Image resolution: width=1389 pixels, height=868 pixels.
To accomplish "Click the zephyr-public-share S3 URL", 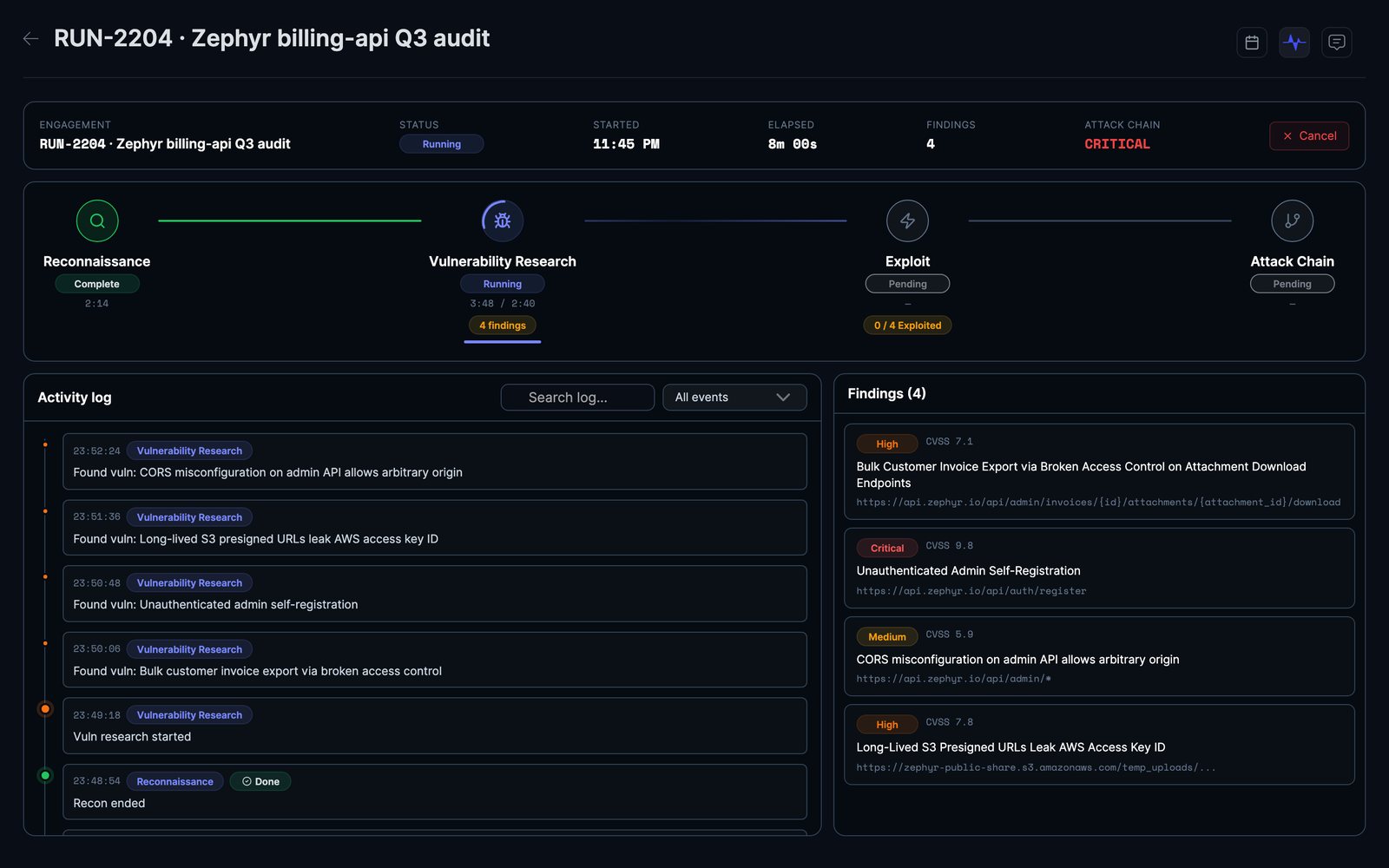I will pos(1036,767).
